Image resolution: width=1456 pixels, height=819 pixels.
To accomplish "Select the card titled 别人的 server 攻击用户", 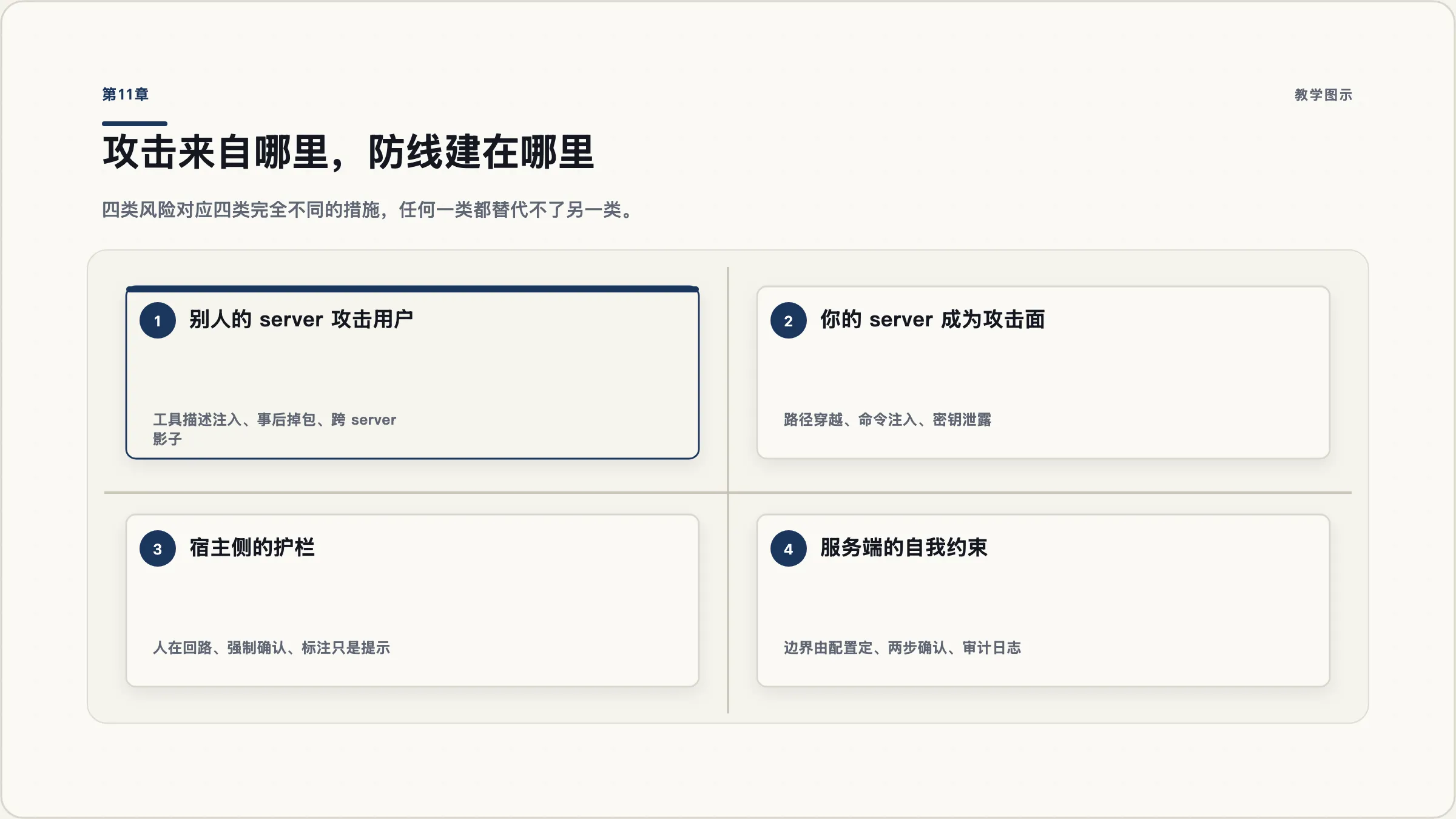I will 413,372.
